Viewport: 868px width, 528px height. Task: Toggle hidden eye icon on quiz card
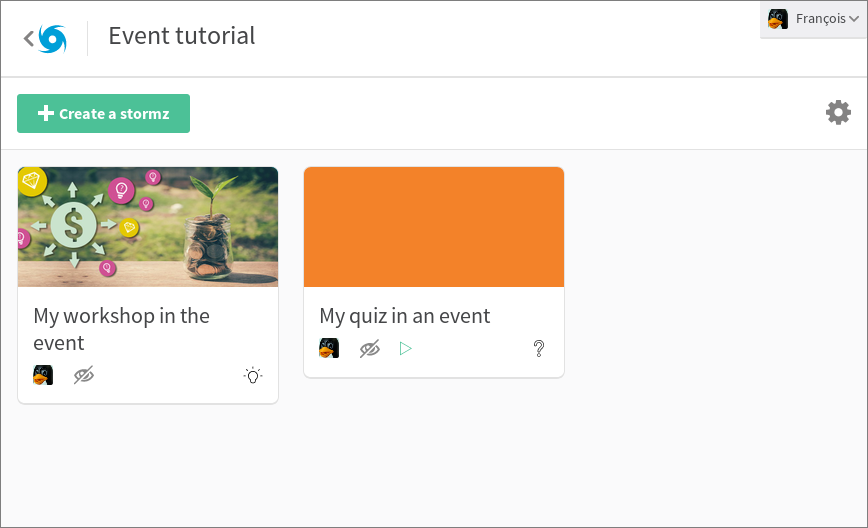click(369, 349)
